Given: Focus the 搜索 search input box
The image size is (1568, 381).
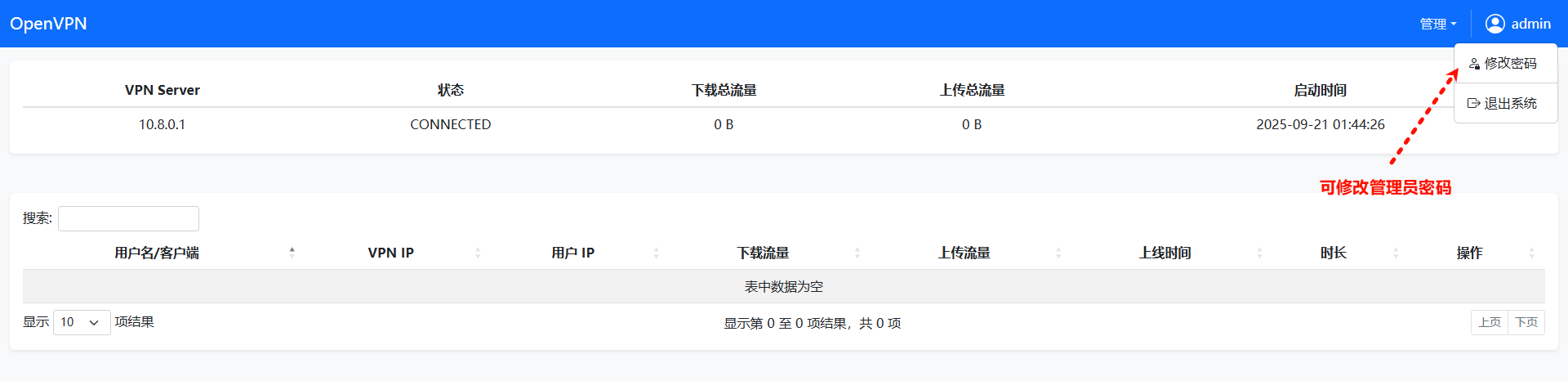Looking at the screenshot, I should [128, 218].
